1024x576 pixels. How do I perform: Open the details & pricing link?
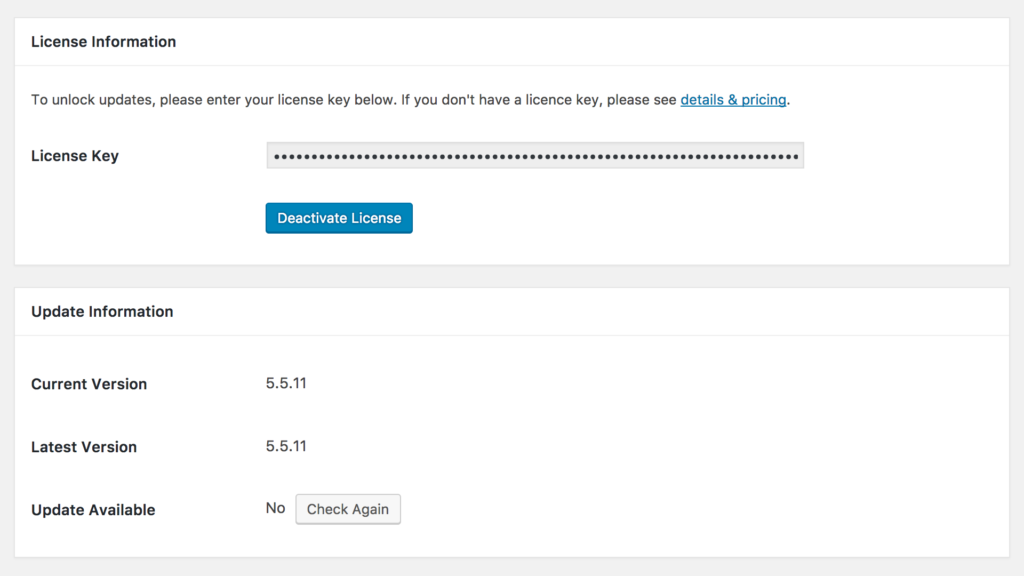[x=733, y=100]
